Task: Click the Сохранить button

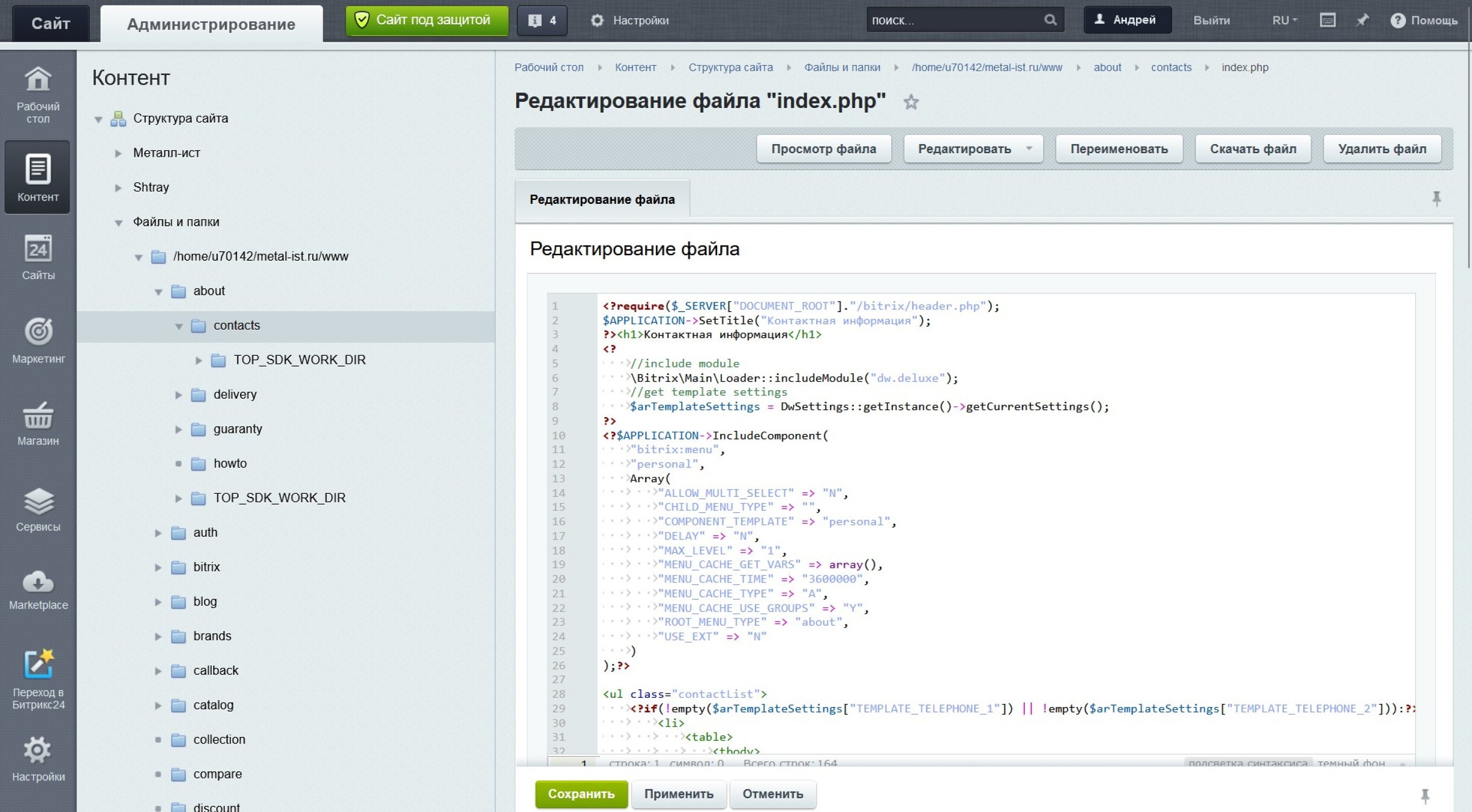Action: (581, 794)
